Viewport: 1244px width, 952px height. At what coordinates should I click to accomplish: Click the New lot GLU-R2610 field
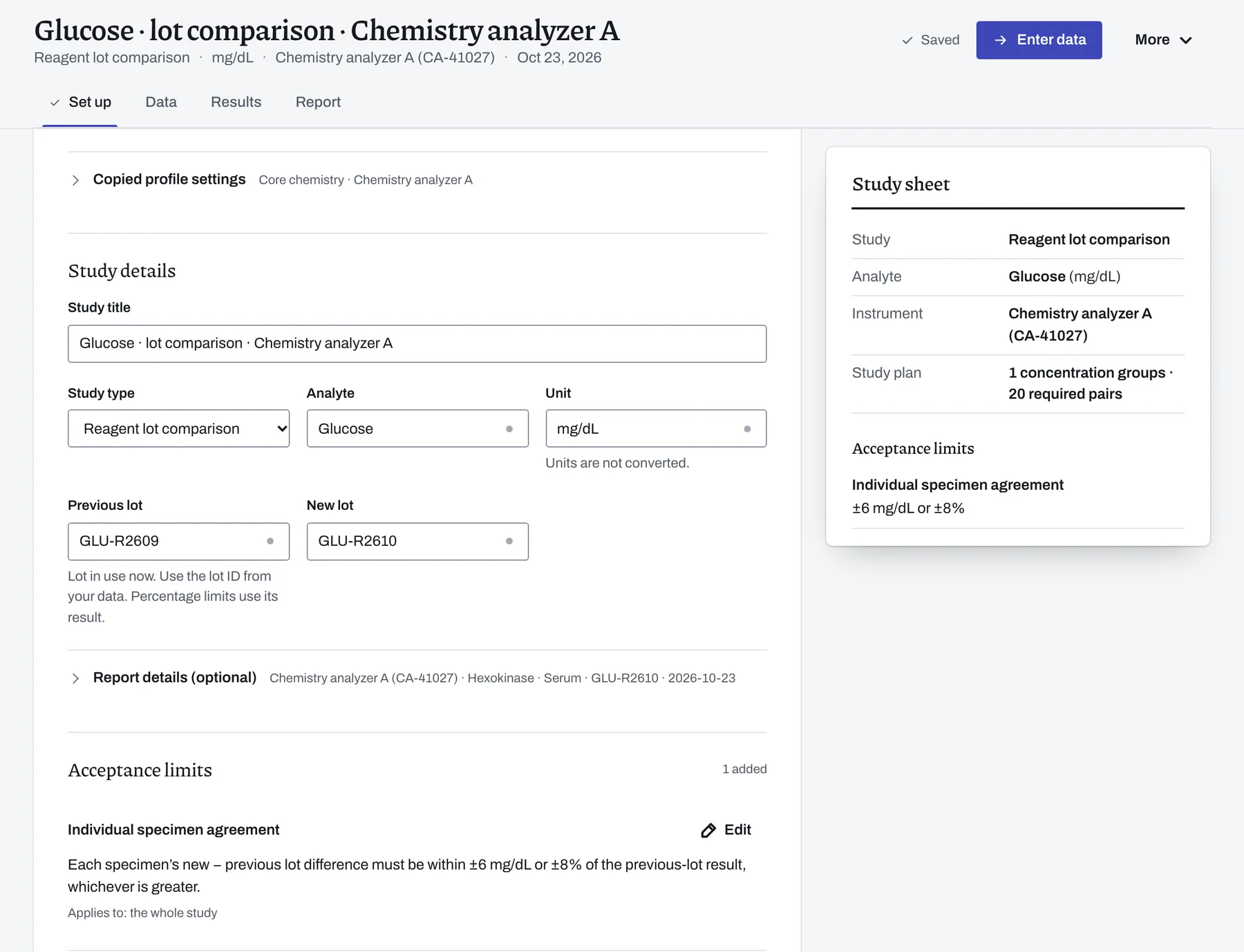pyautogui.click(x=417, y=541)
